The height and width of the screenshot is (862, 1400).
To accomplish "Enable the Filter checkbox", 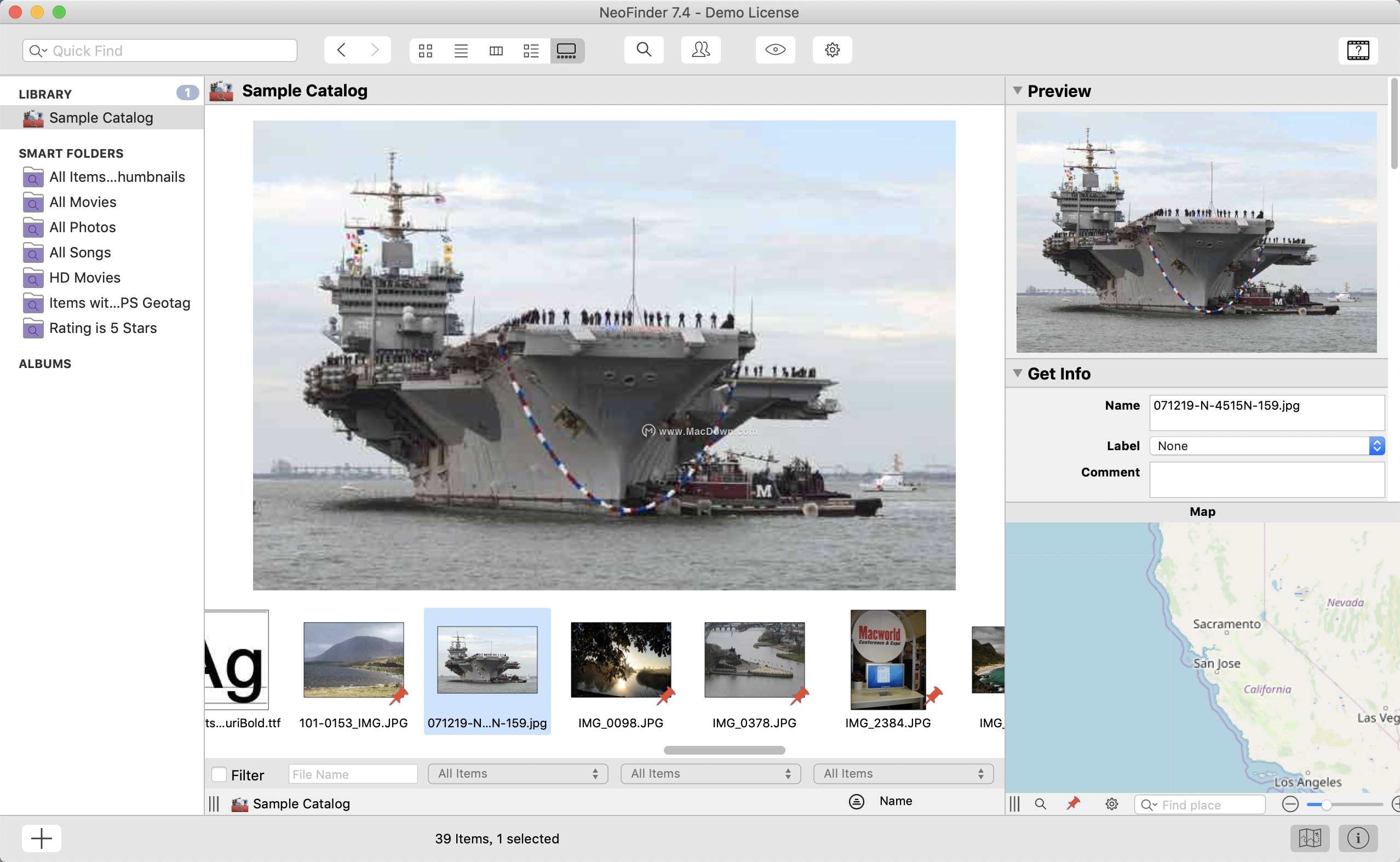I will (x=219, y=774).
